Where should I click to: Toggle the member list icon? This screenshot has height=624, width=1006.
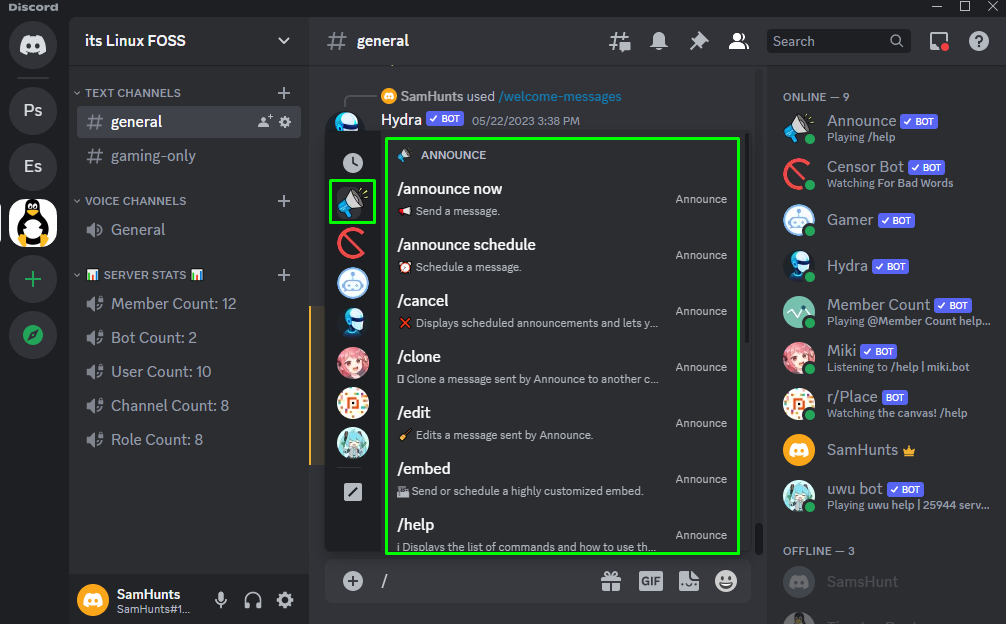(738, 41)
